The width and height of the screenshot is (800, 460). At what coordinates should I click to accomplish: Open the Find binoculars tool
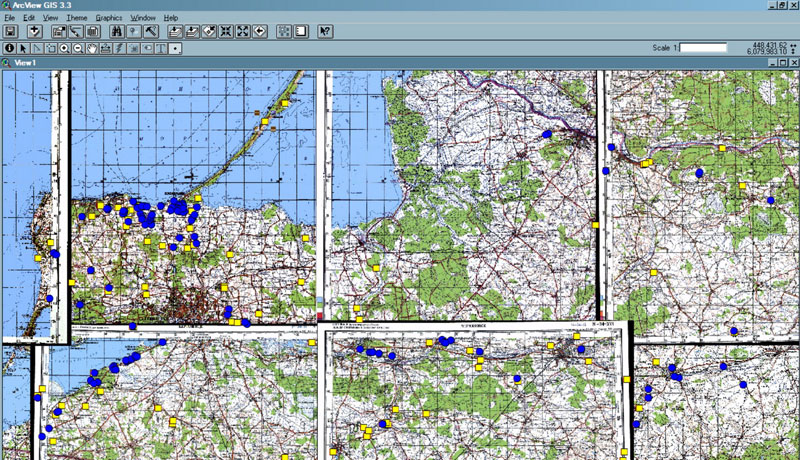[x=116, y=32]
